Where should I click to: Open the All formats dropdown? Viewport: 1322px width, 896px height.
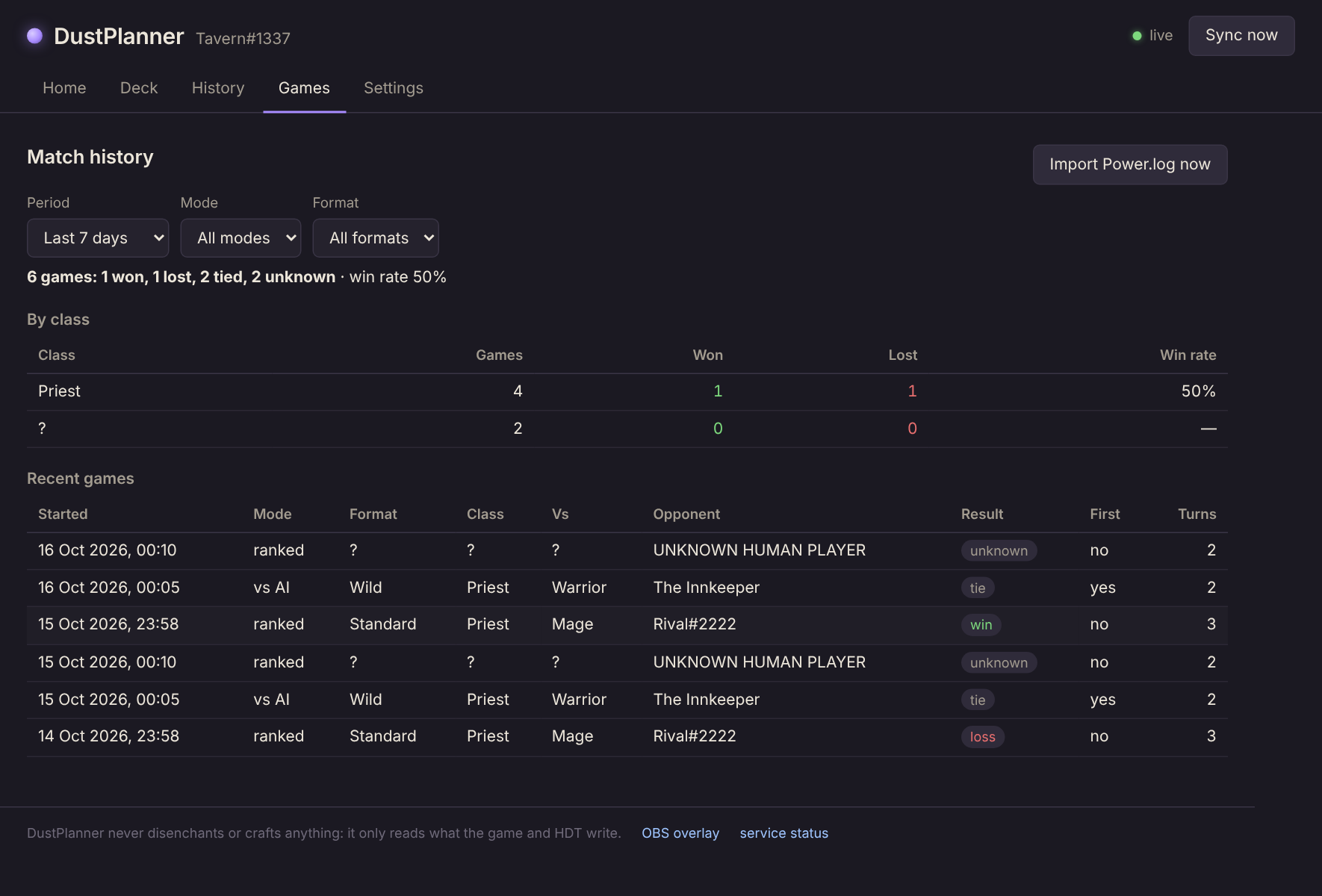pos(376,238)
